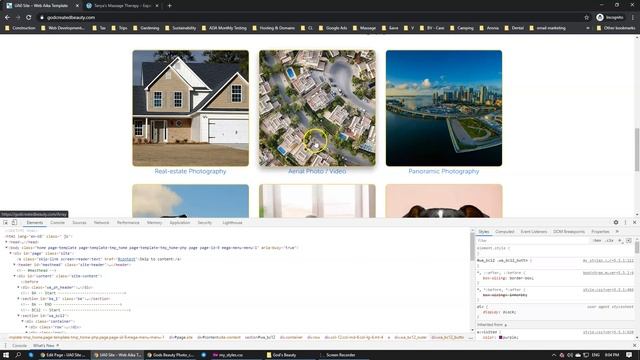Collapse the body element node

6,248
